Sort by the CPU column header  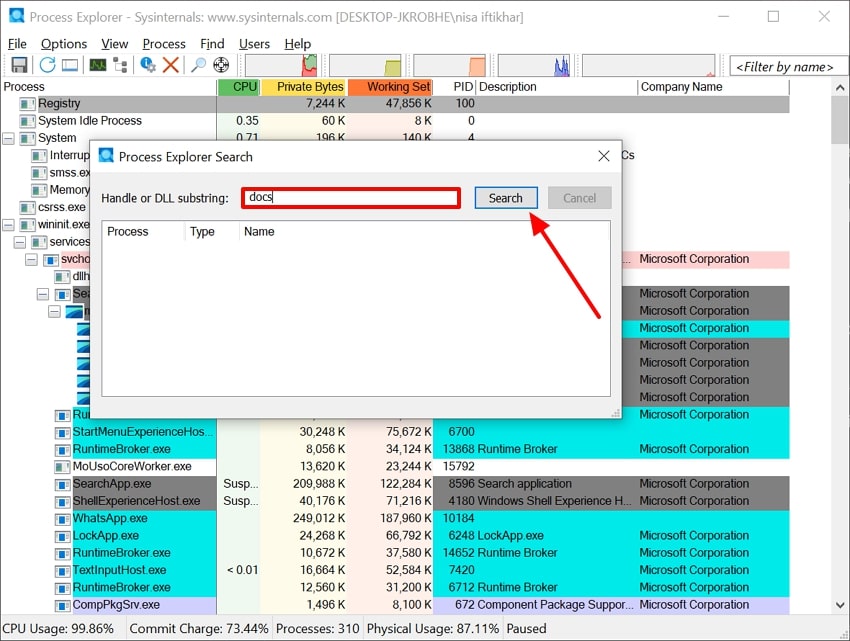pyautogui.click(x=239, y=87)
